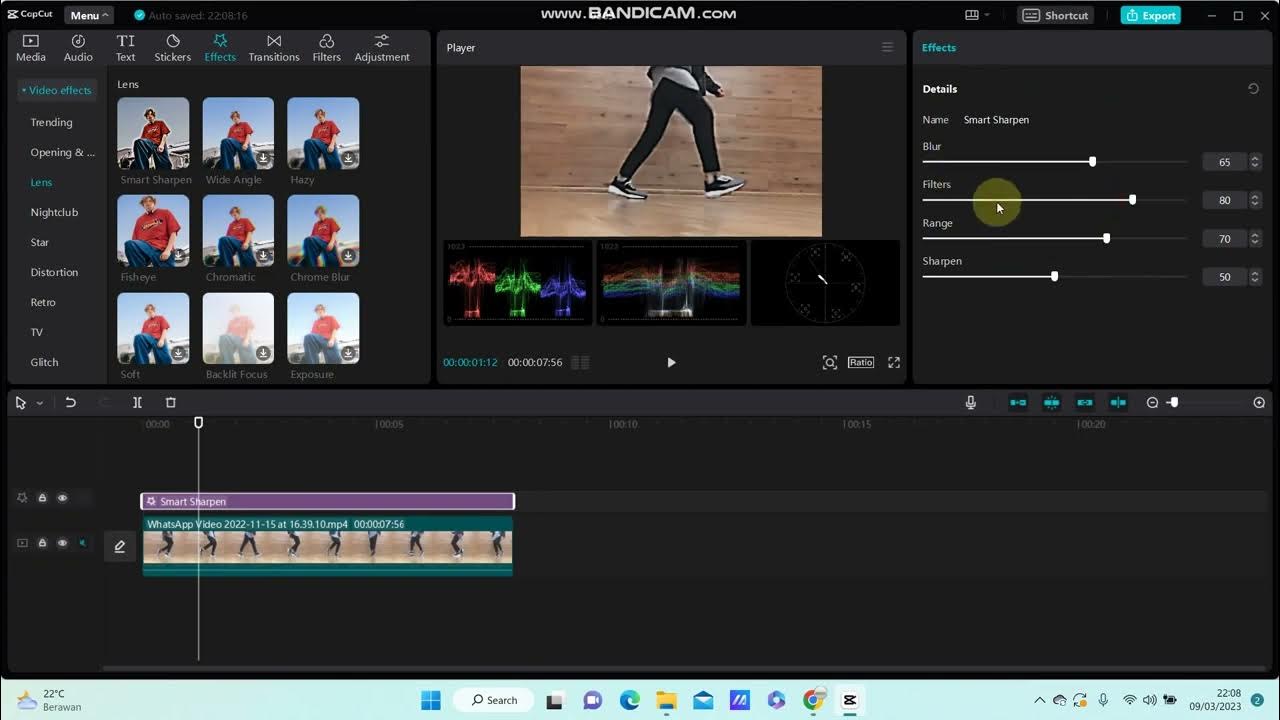Expand the selection tool dropdown arrow
The width and height of the screenshot is (1280, 720).
pos(40,403)
